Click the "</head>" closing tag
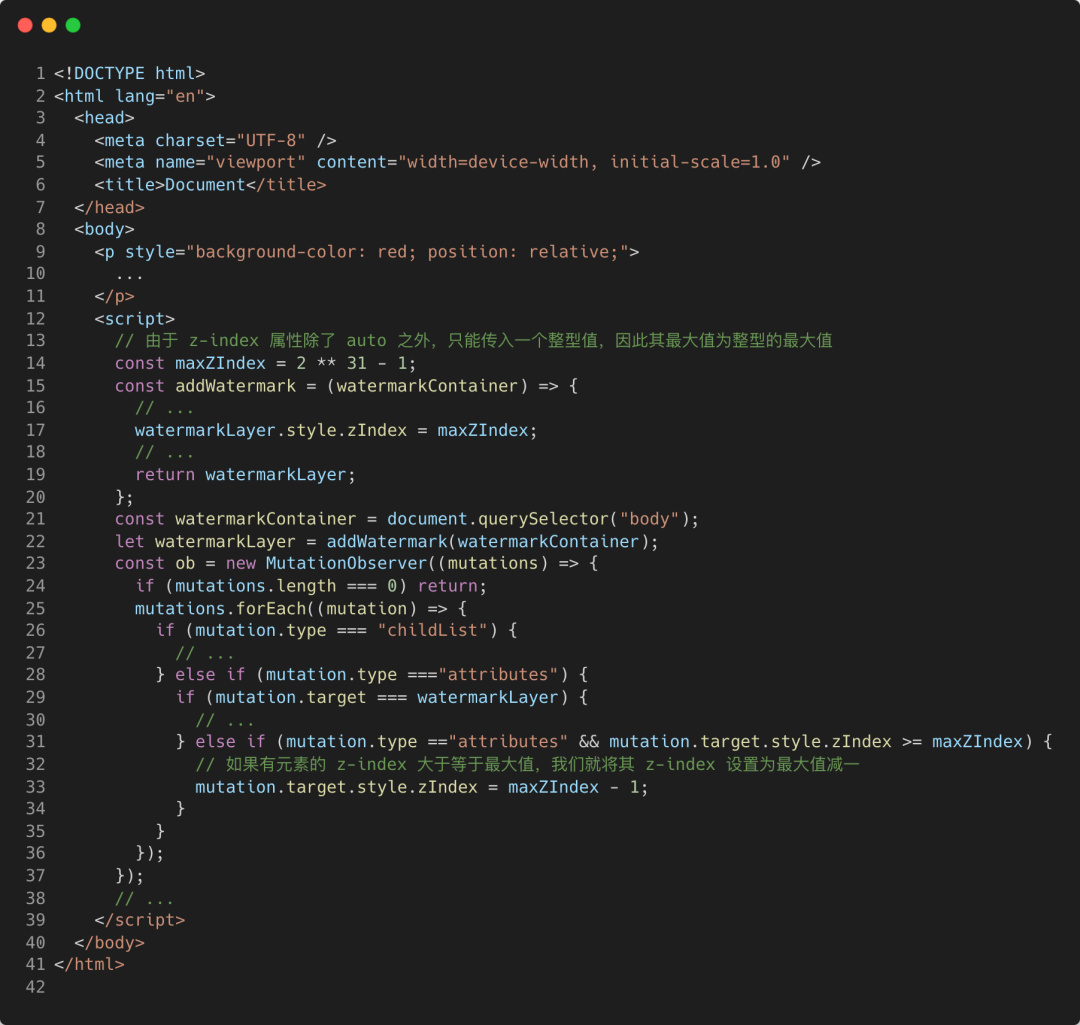Image resolution: width=1080 pixels, height=1025 pixels. click(110, 207)
